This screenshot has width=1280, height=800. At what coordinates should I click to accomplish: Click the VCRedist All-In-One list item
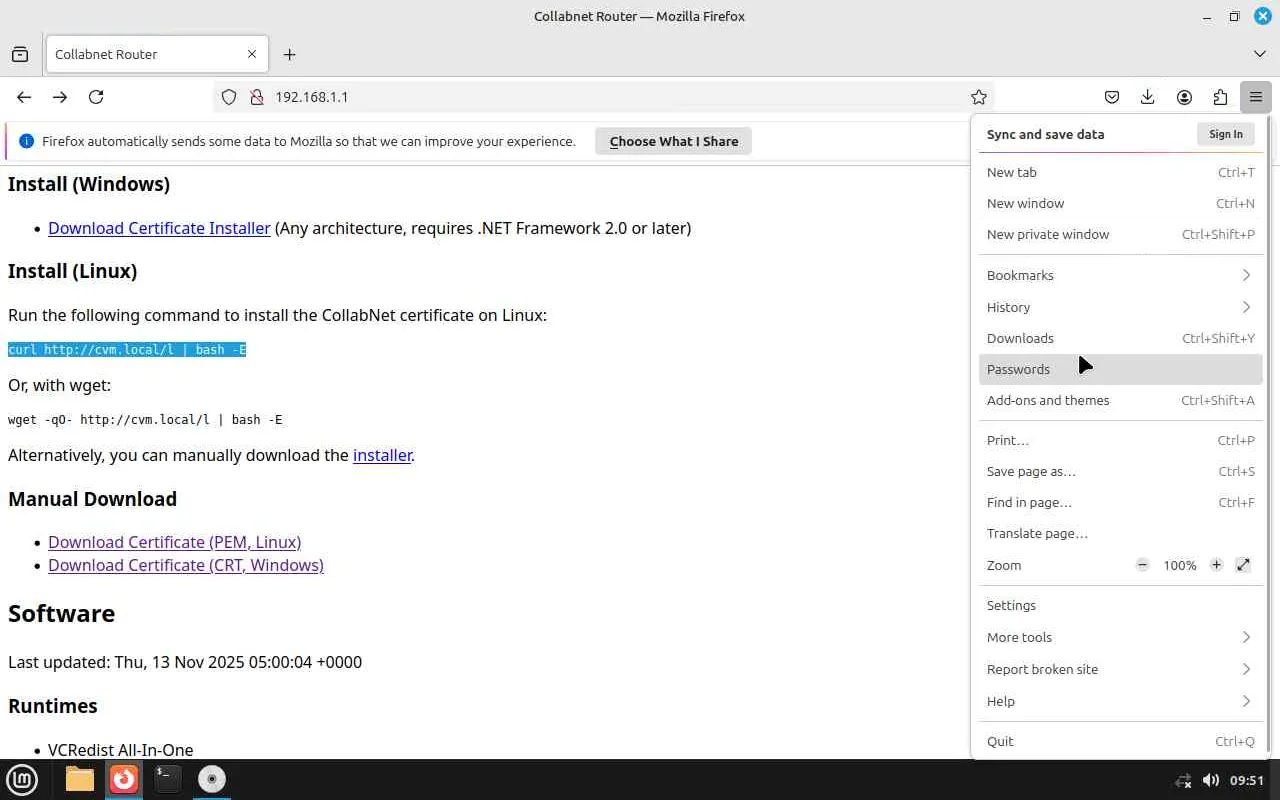120,750
